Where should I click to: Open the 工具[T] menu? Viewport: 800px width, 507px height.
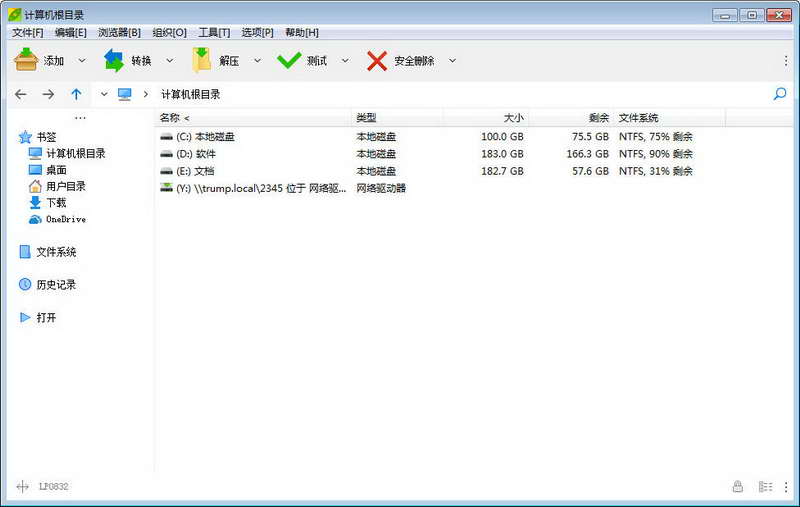[x=214, y=33]
